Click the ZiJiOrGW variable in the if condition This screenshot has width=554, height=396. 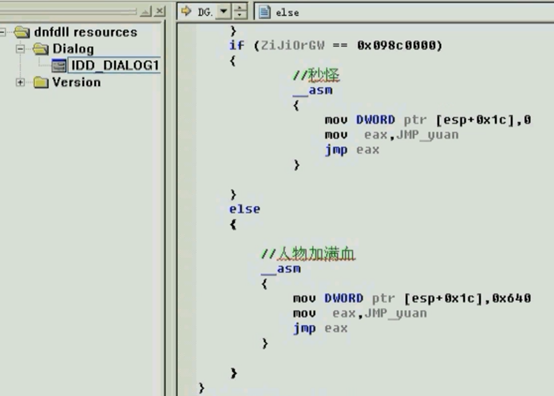click(293, 45)
